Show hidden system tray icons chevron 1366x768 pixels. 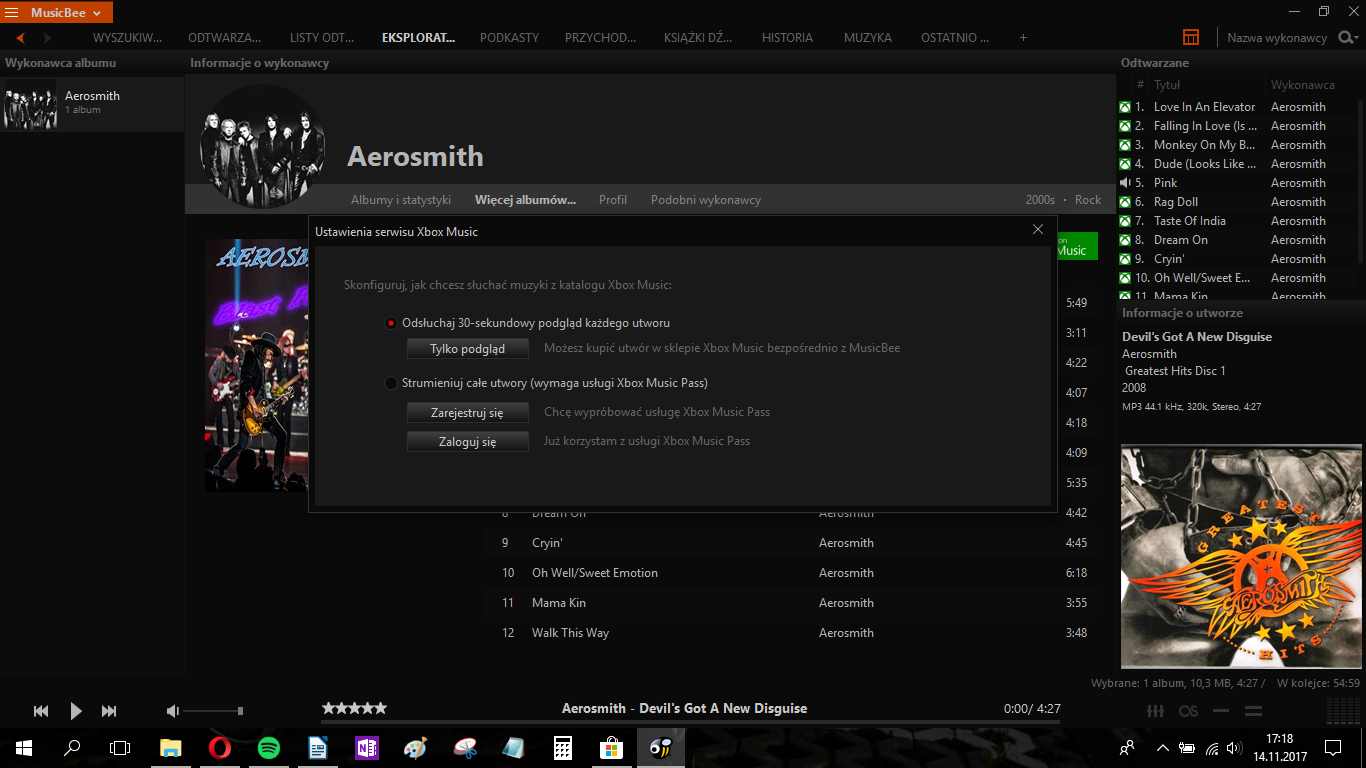[x=1162, y=747]
